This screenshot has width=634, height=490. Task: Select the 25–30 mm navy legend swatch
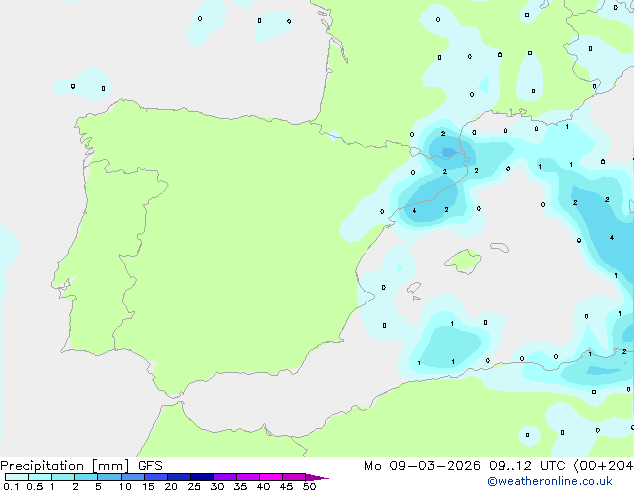[x=202, y=477]
